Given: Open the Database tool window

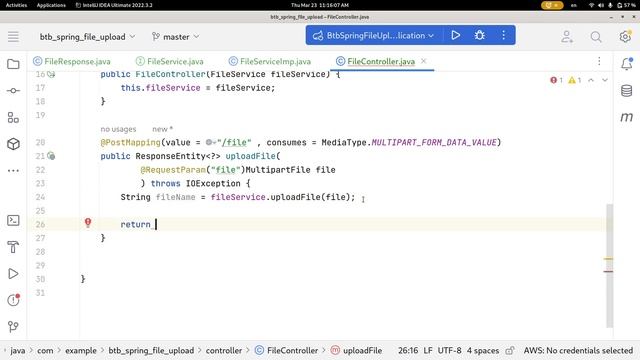Looking at the screenshot, I should pyautogui.click(x=627, y=91).
